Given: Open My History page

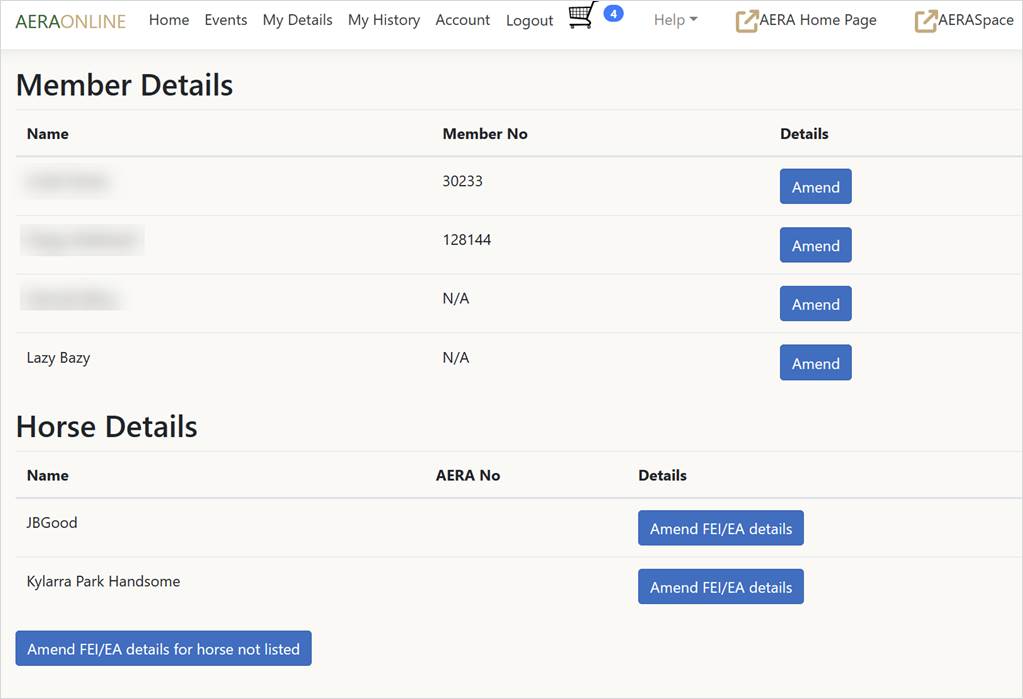Looking at the screenshot, I should [x=383, y=20].
